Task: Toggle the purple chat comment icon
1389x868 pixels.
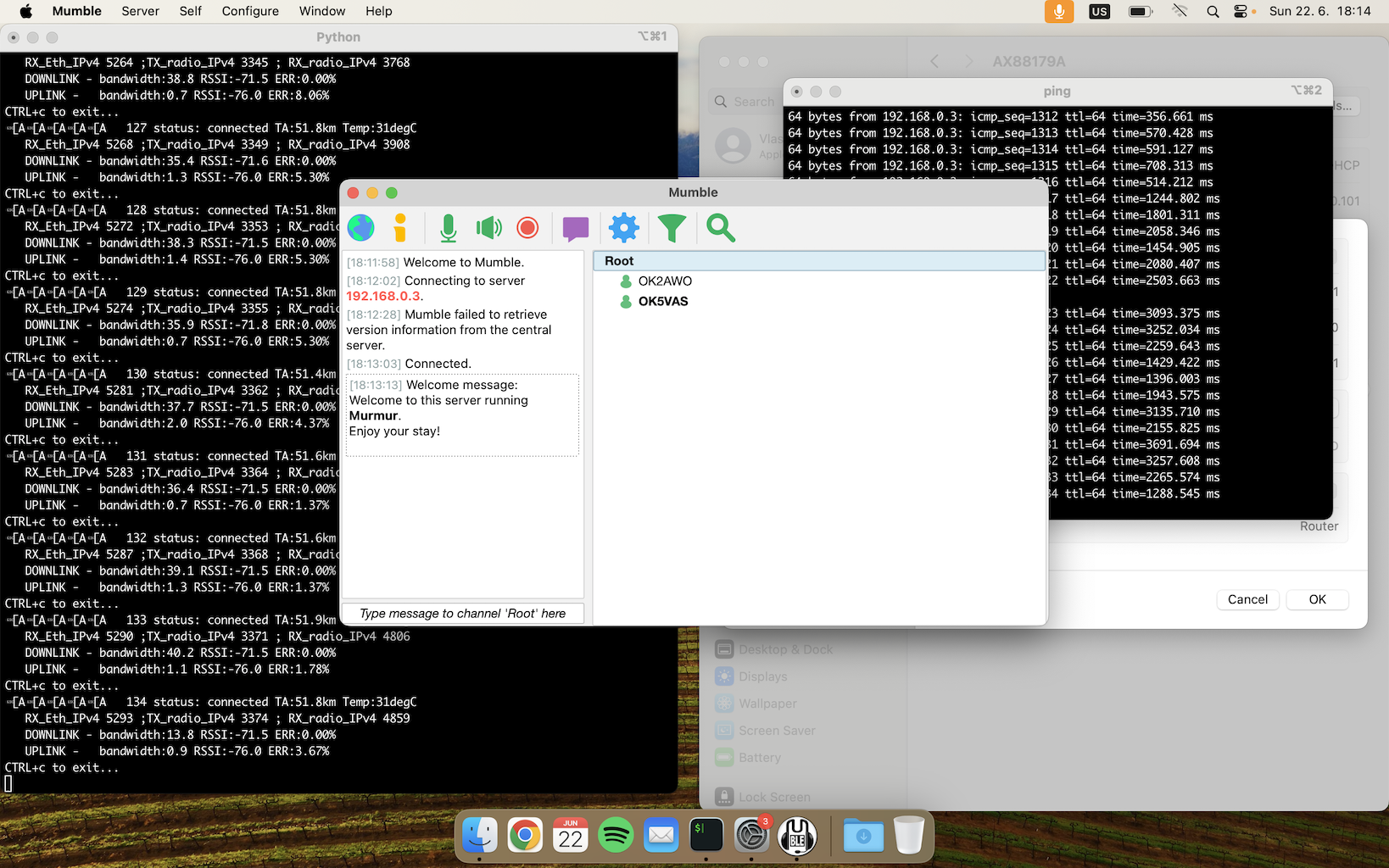Action: 576,228
